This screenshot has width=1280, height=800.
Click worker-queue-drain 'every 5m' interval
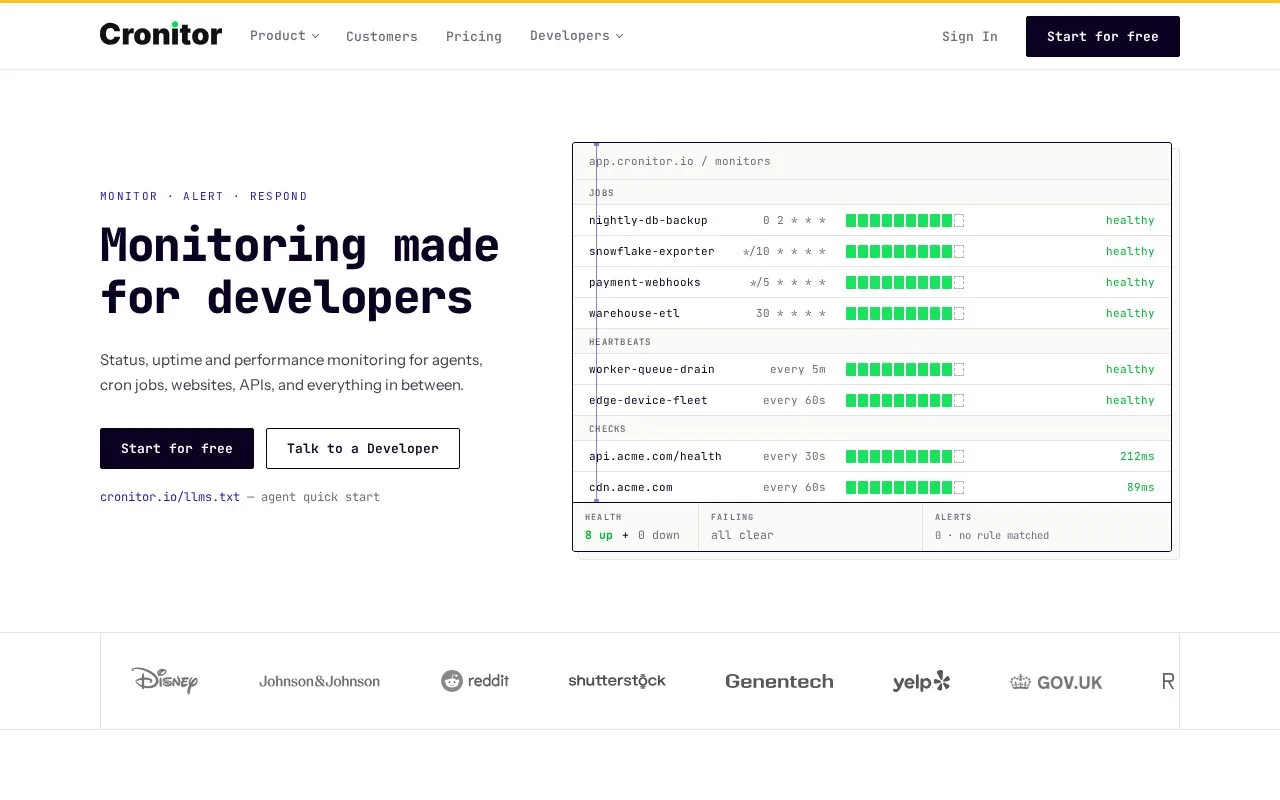click(798, 370)
